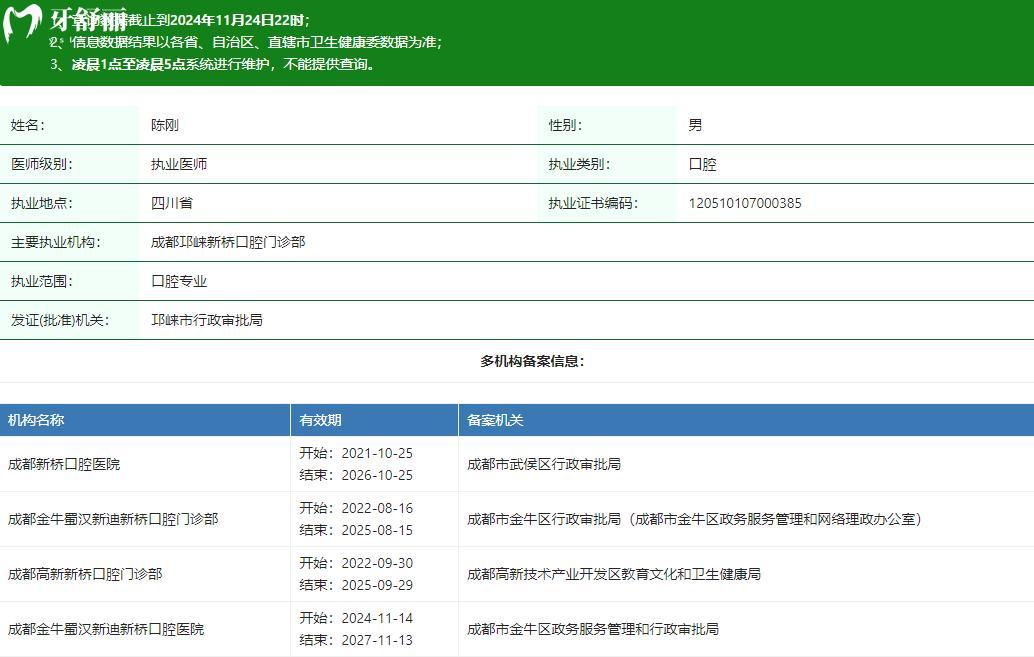Select the 口腔专业 value
Image resolution: width=1034 pixels, height=657 pixels.
pyautogui.click(x=179, y=280)
